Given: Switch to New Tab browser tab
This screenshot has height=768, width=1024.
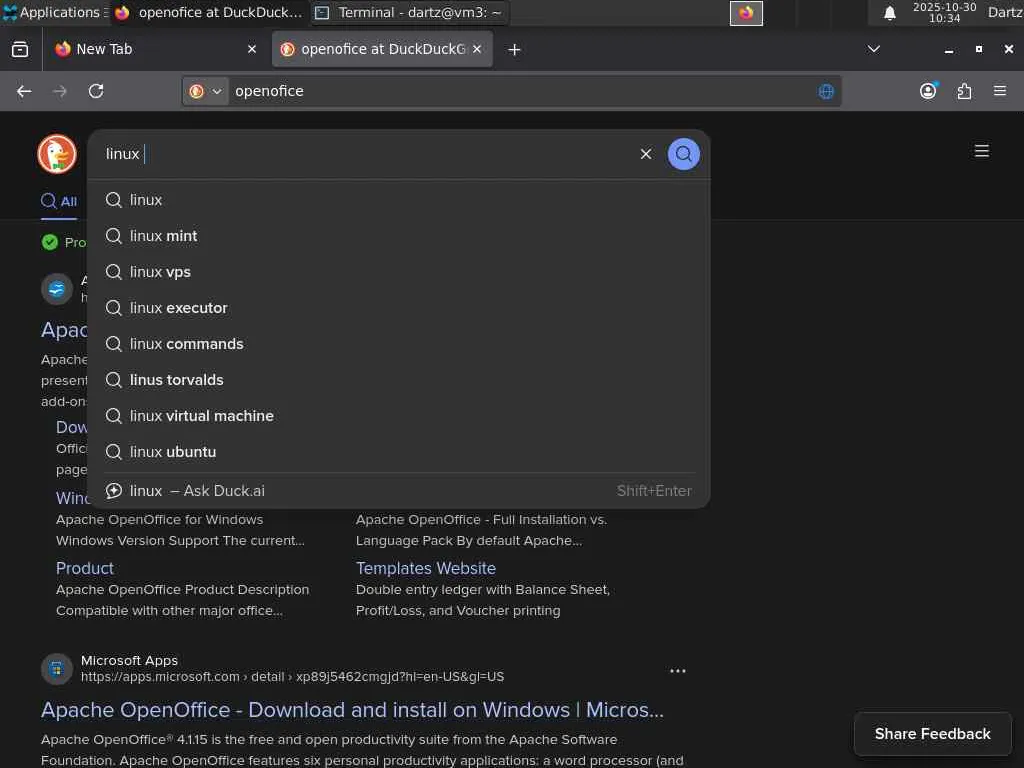Looking at the screenshot, I should click(155, 50).
